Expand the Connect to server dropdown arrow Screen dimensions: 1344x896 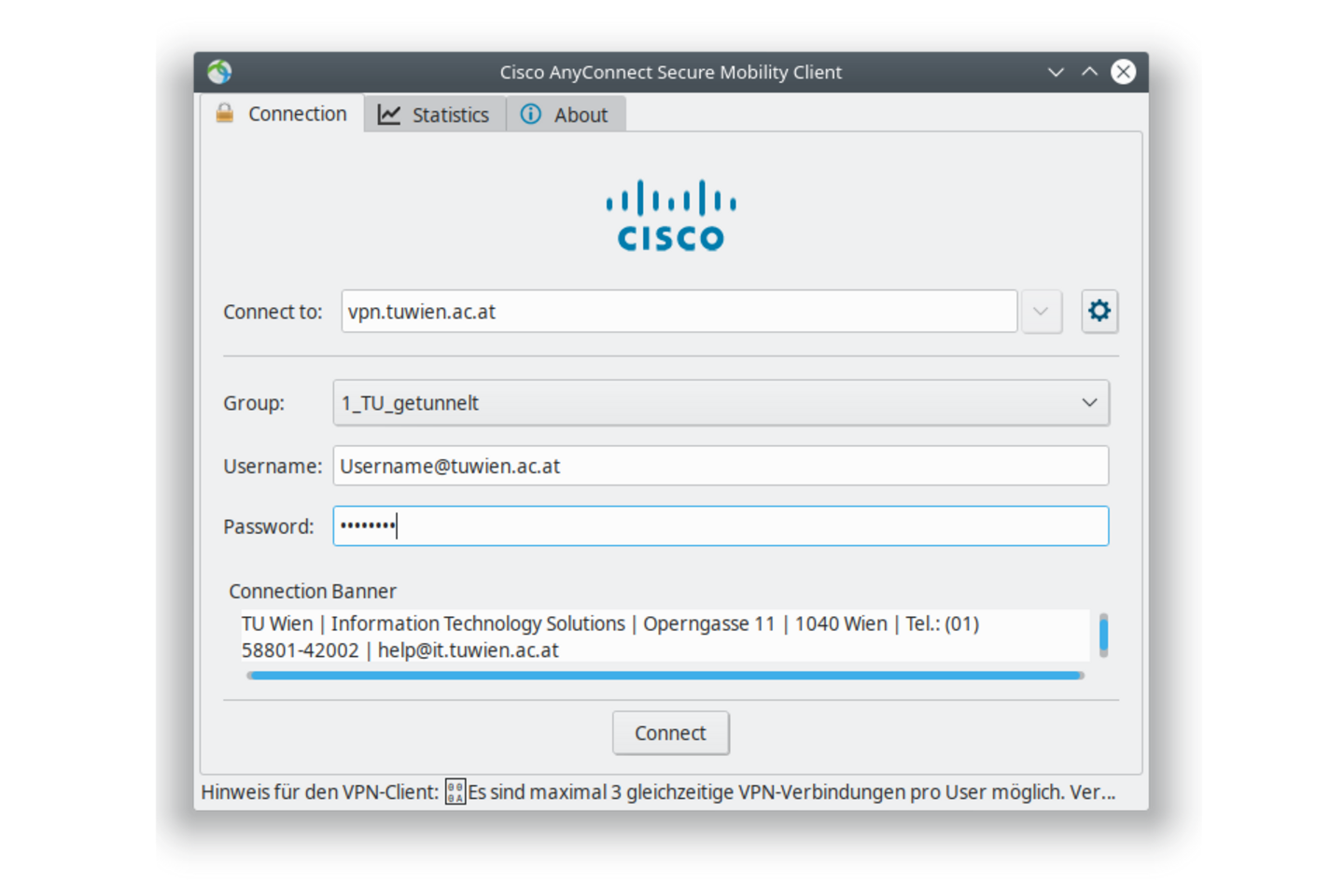(x=1041, y=311)
